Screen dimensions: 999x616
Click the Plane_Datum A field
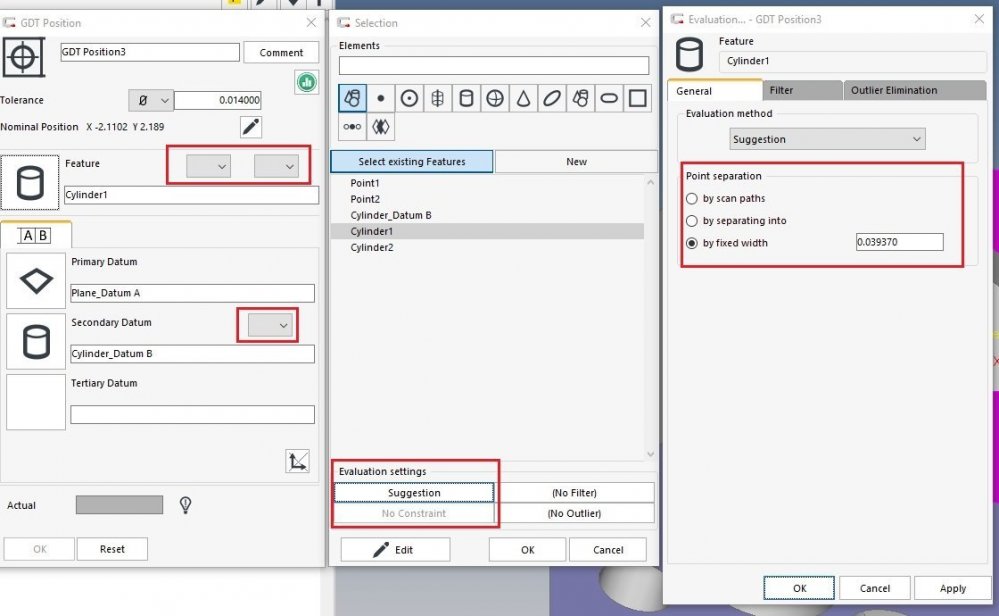coord(192,293)
